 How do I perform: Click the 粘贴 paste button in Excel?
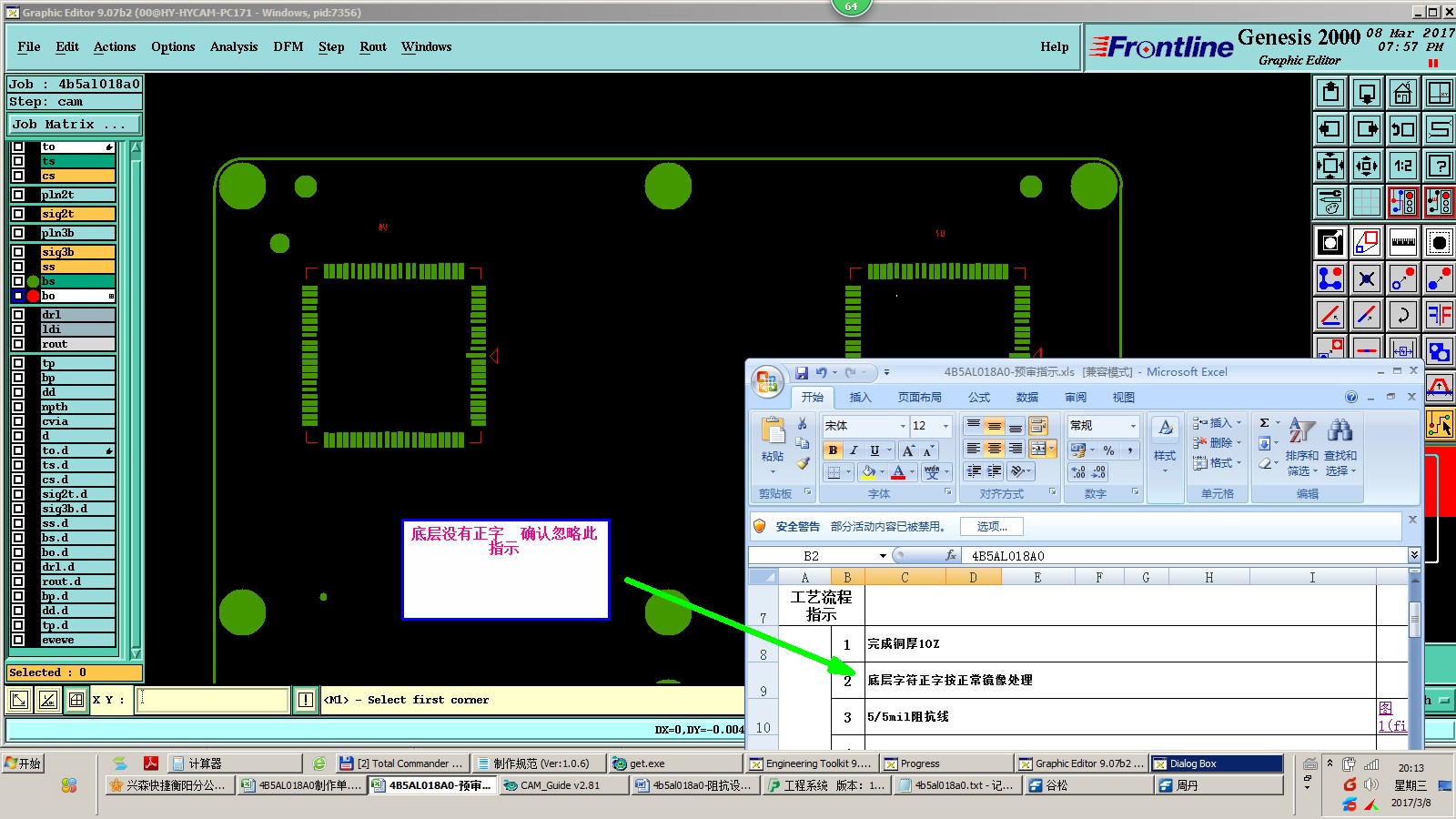pyautogui.click(x=773, y=446)
